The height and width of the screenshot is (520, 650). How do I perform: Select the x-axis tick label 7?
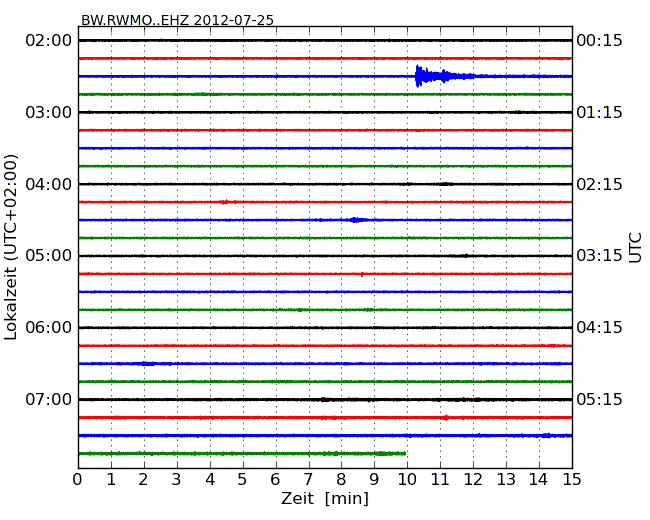coord(308,480)
